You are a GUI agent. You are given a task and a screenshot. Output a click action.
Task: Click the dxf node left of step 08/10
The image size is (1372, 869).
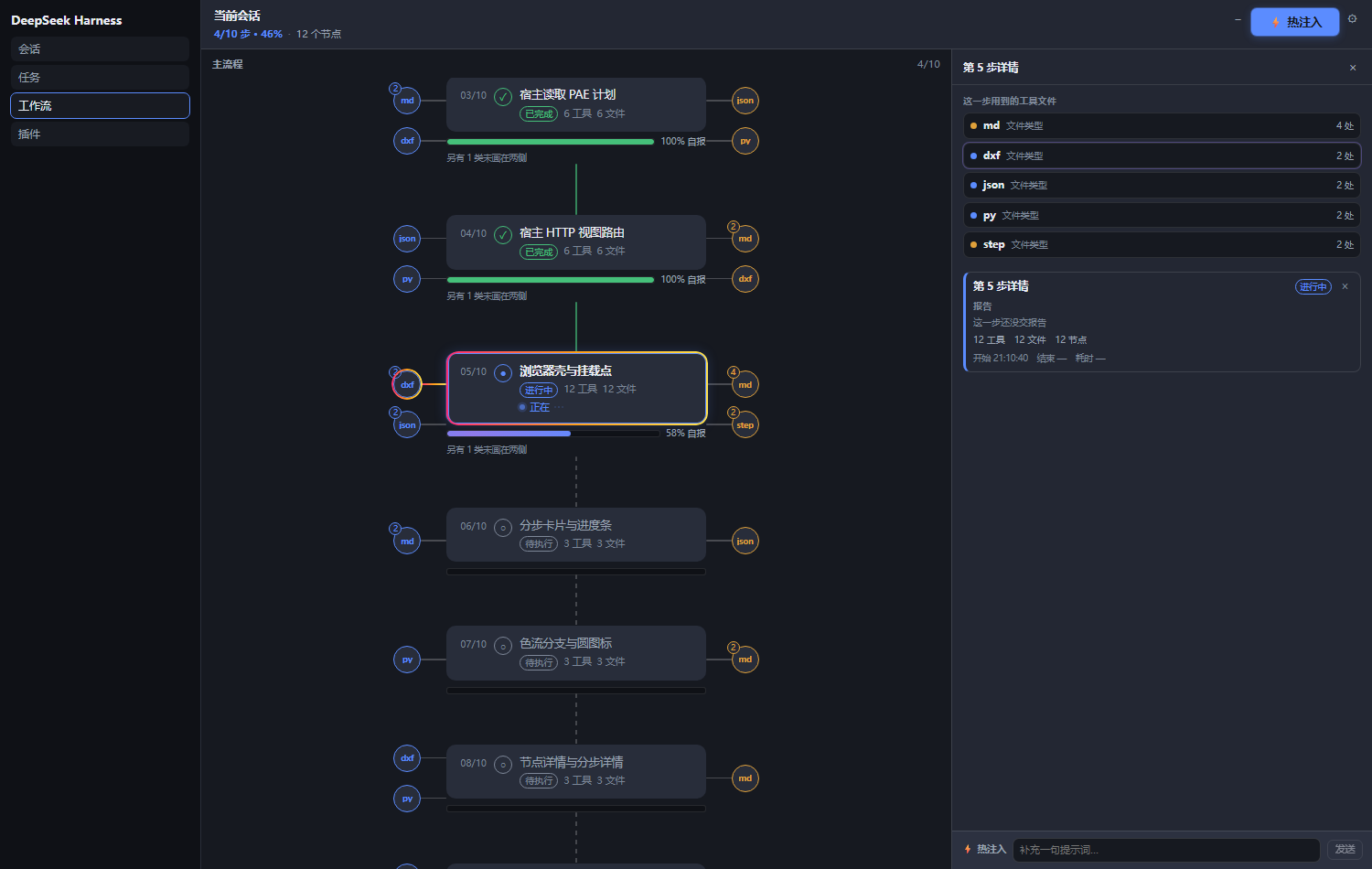[407, 758]
